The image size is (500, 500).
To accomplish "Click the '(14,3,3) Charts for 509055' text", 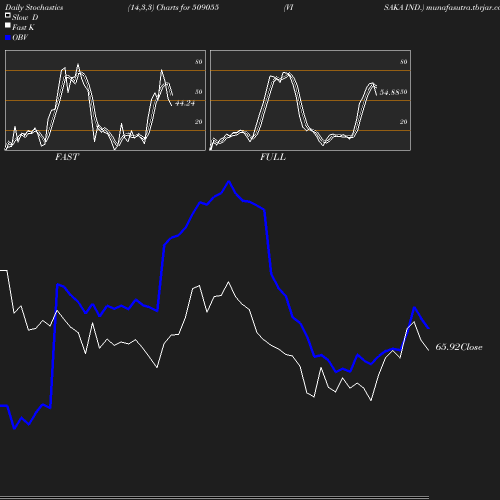I will [x=173, y=7].
